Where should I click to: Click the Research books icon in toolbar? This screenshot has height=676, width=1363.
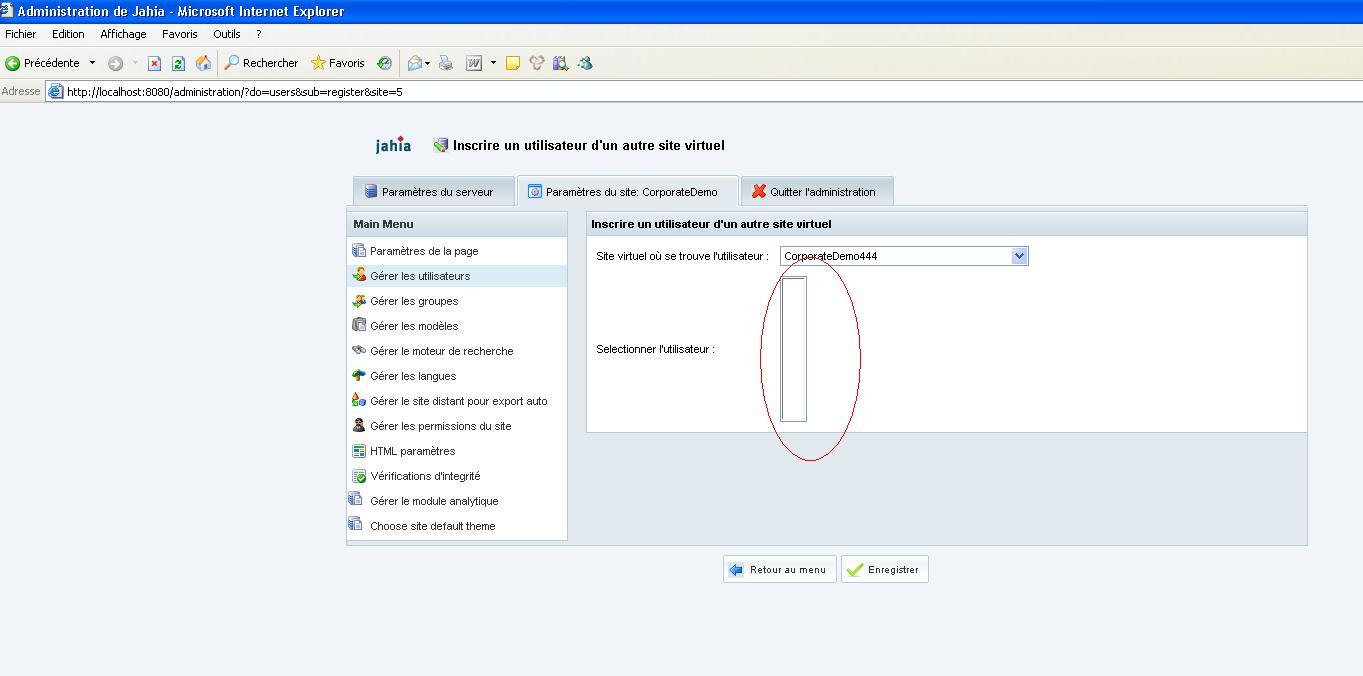pyautogui.click(x=560, y=63)
